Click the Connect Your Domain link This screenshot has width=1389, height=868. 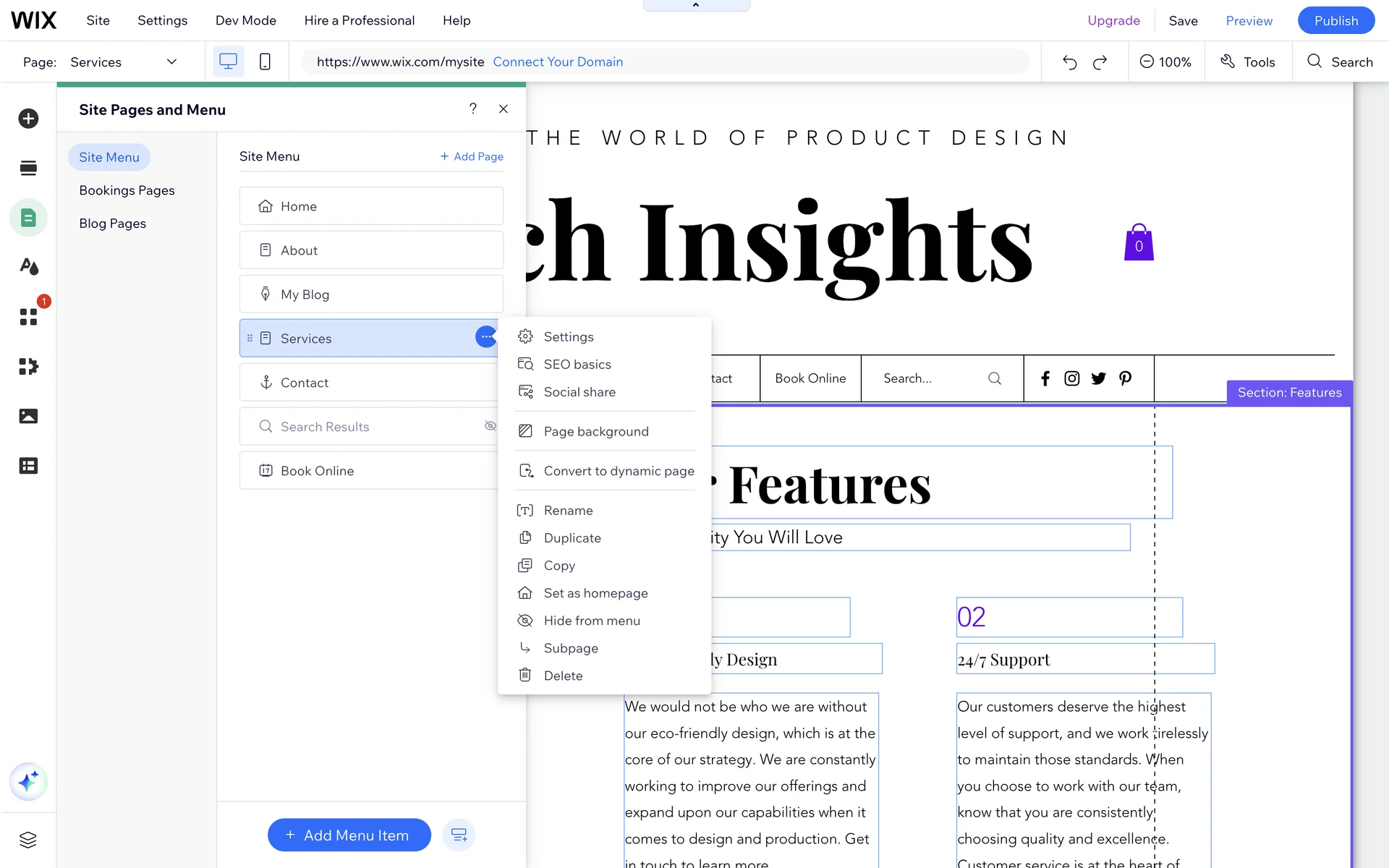[558, 62]
